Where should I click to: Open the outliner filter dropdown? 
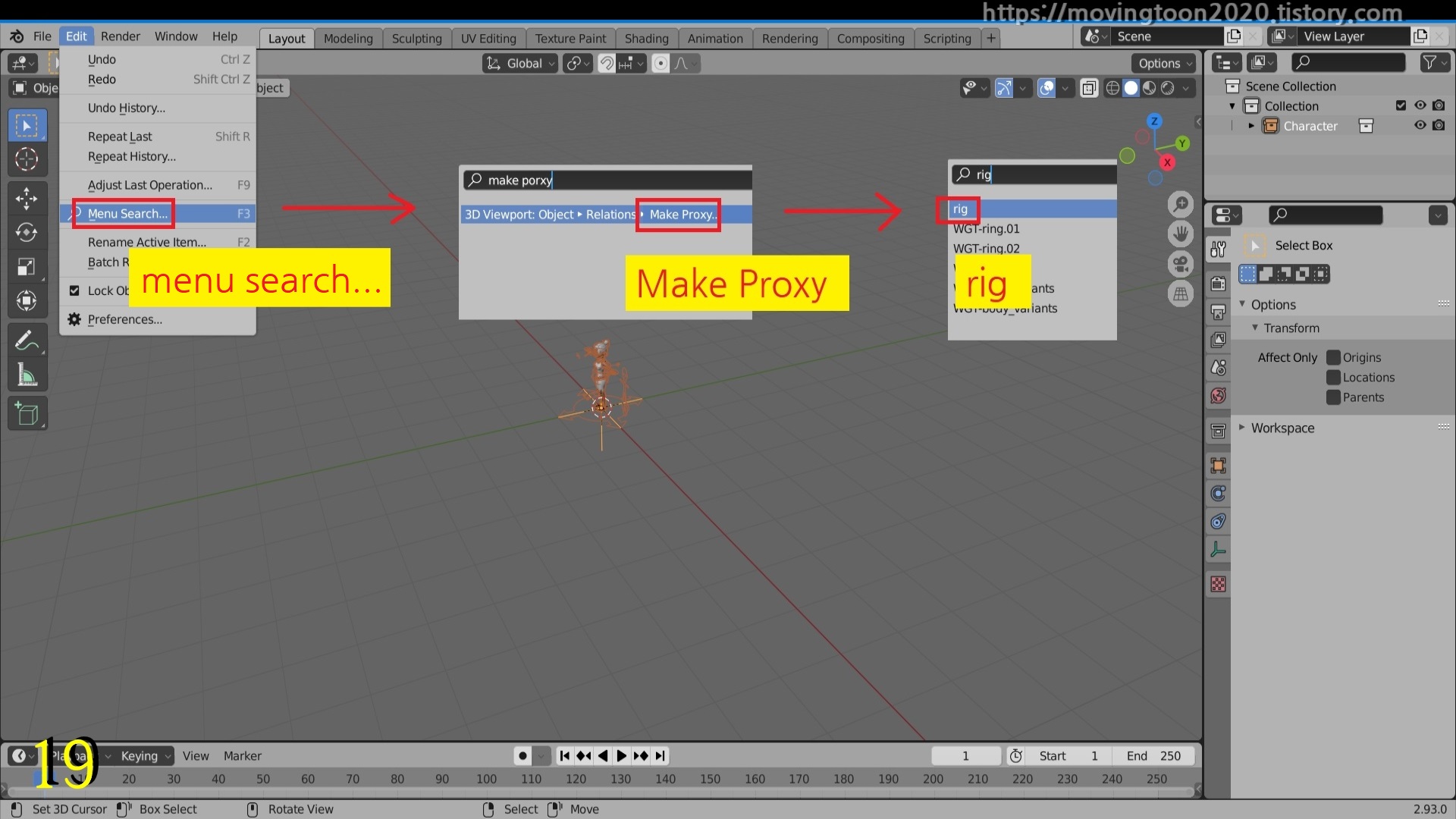click(1435, 63)
